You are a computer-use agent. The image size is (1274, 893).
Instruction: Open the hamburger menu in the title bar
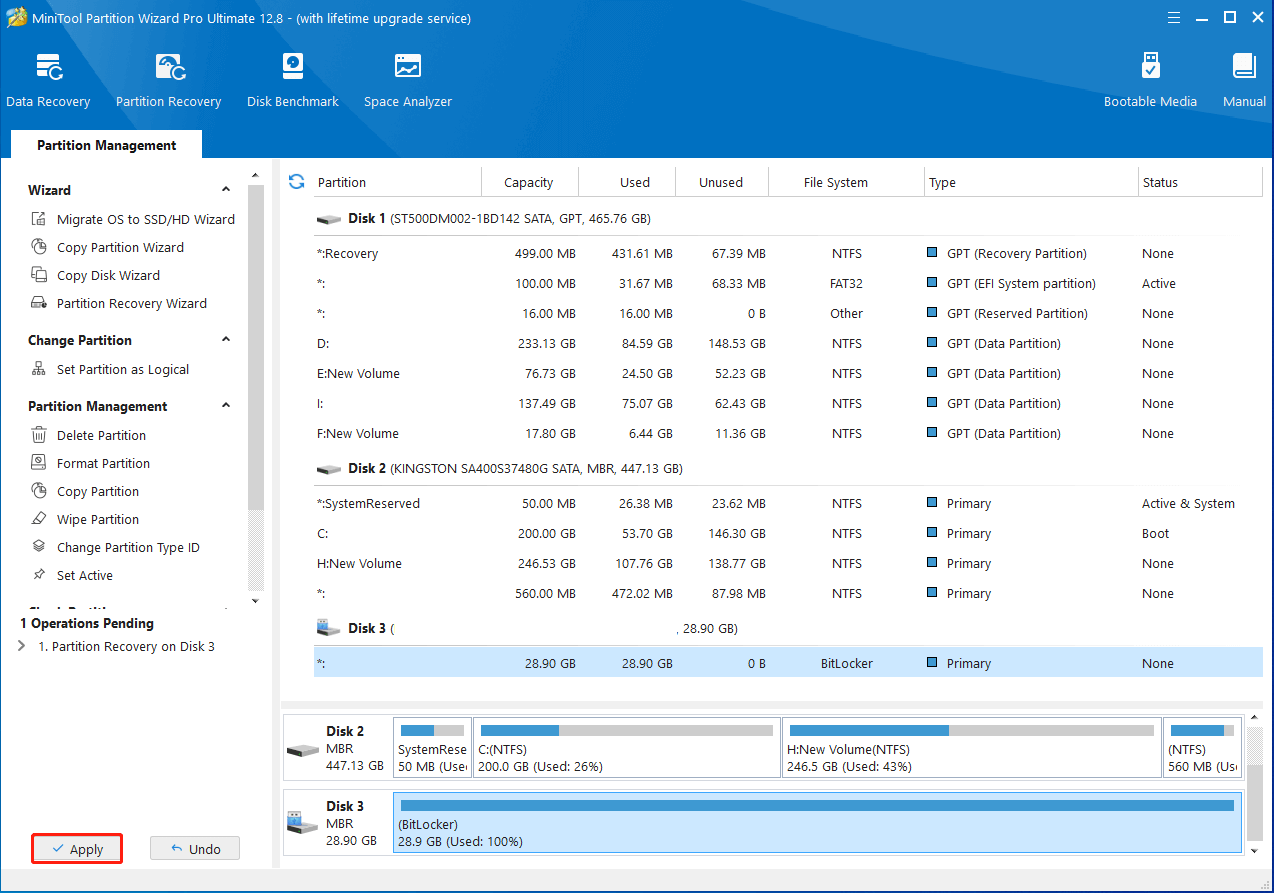pos(1174,17)
